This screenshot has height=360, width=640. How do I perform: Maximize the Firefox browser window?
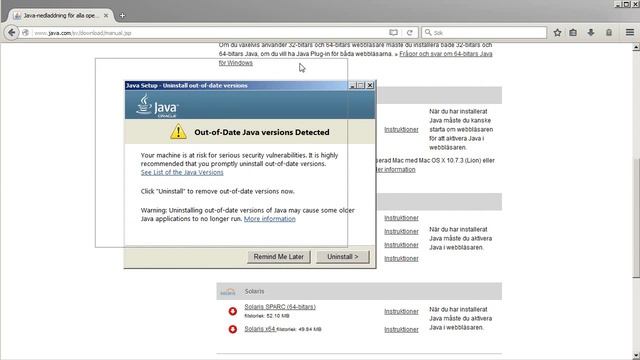point(626,4)
